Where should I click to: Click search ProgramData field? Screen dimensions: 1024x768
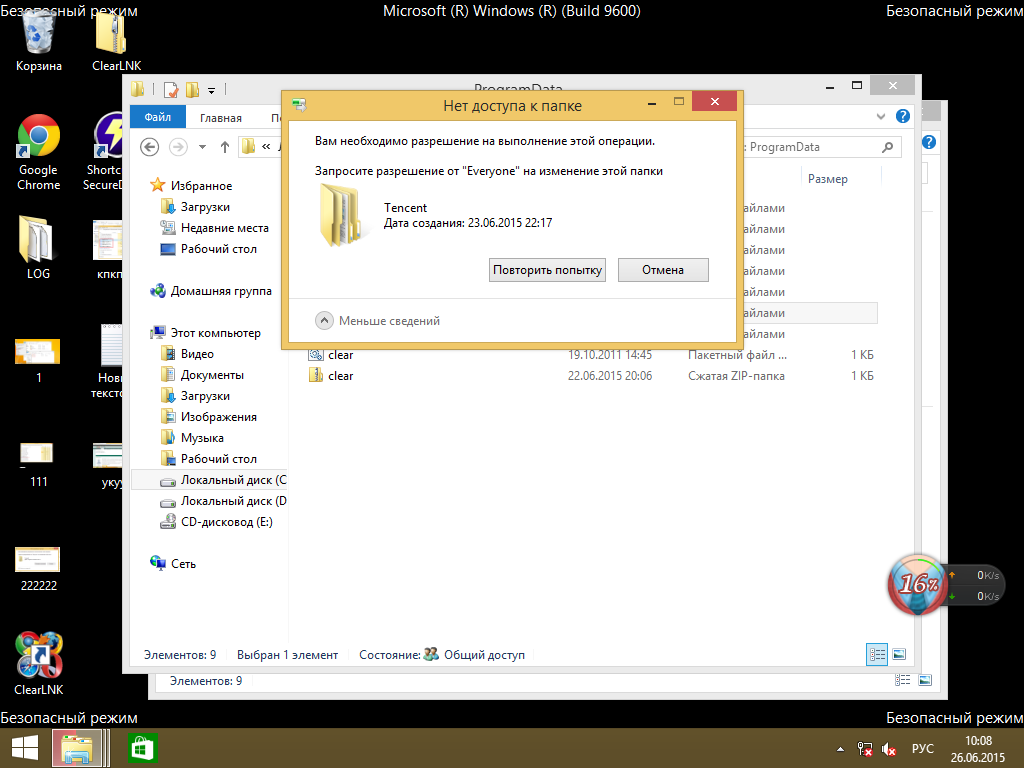(x=821, y=147)
